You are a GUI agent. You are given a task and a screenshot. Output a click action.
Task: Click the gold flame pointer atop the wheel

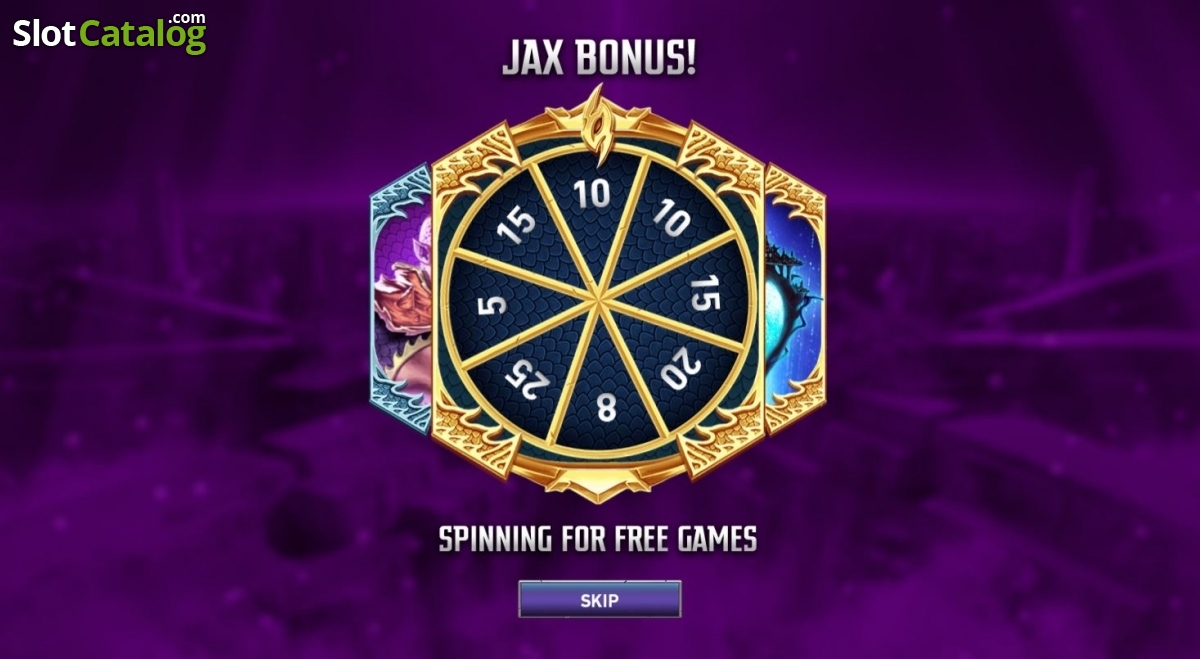(x=598, y=115)
